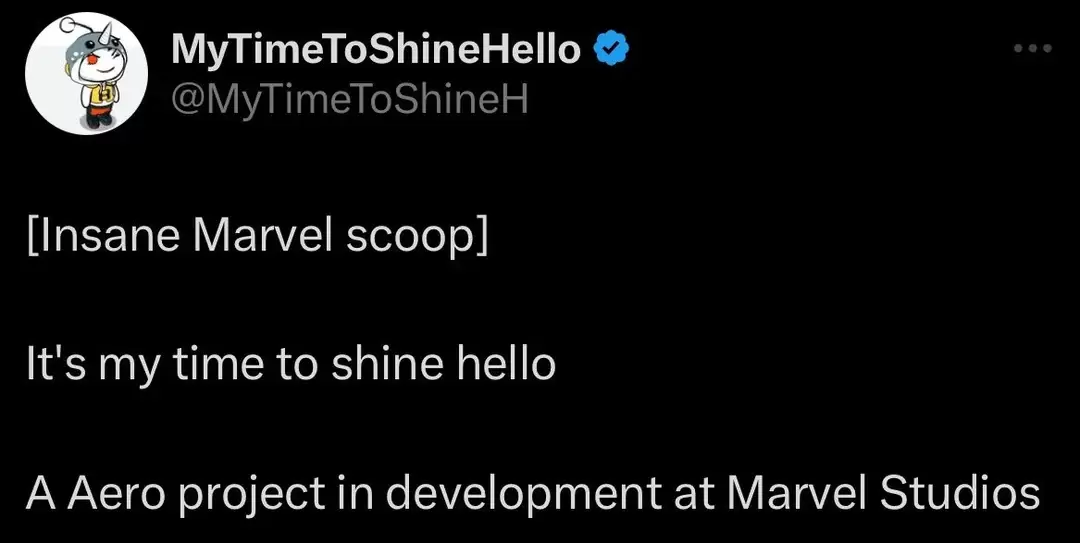Open the @MyTimeToShineH handle link
This screenshot has height=543, width=1080.
[x=348, y=100]
